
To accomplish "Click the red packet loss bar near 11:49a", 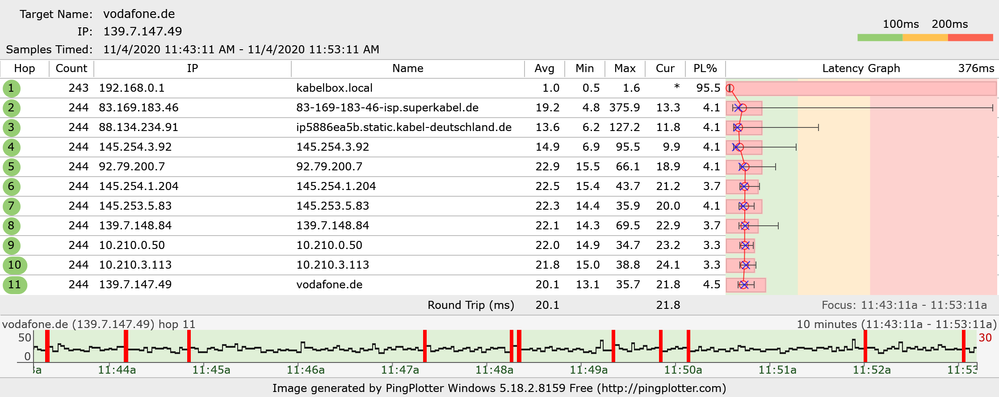I will [613, 346].
